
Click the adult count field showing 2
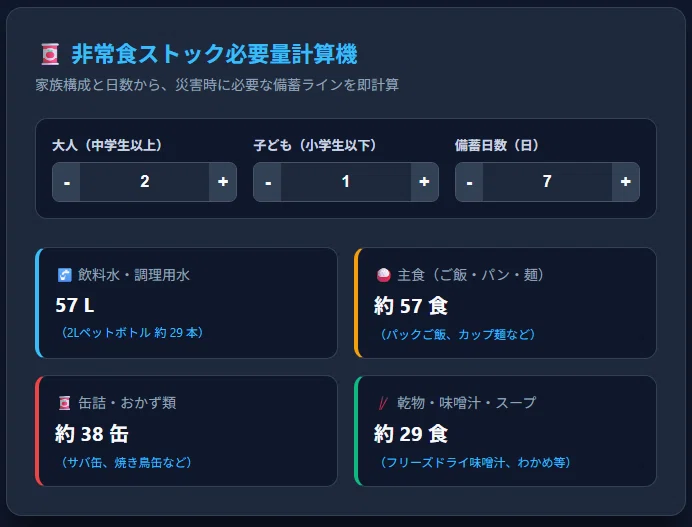(145, 182)
